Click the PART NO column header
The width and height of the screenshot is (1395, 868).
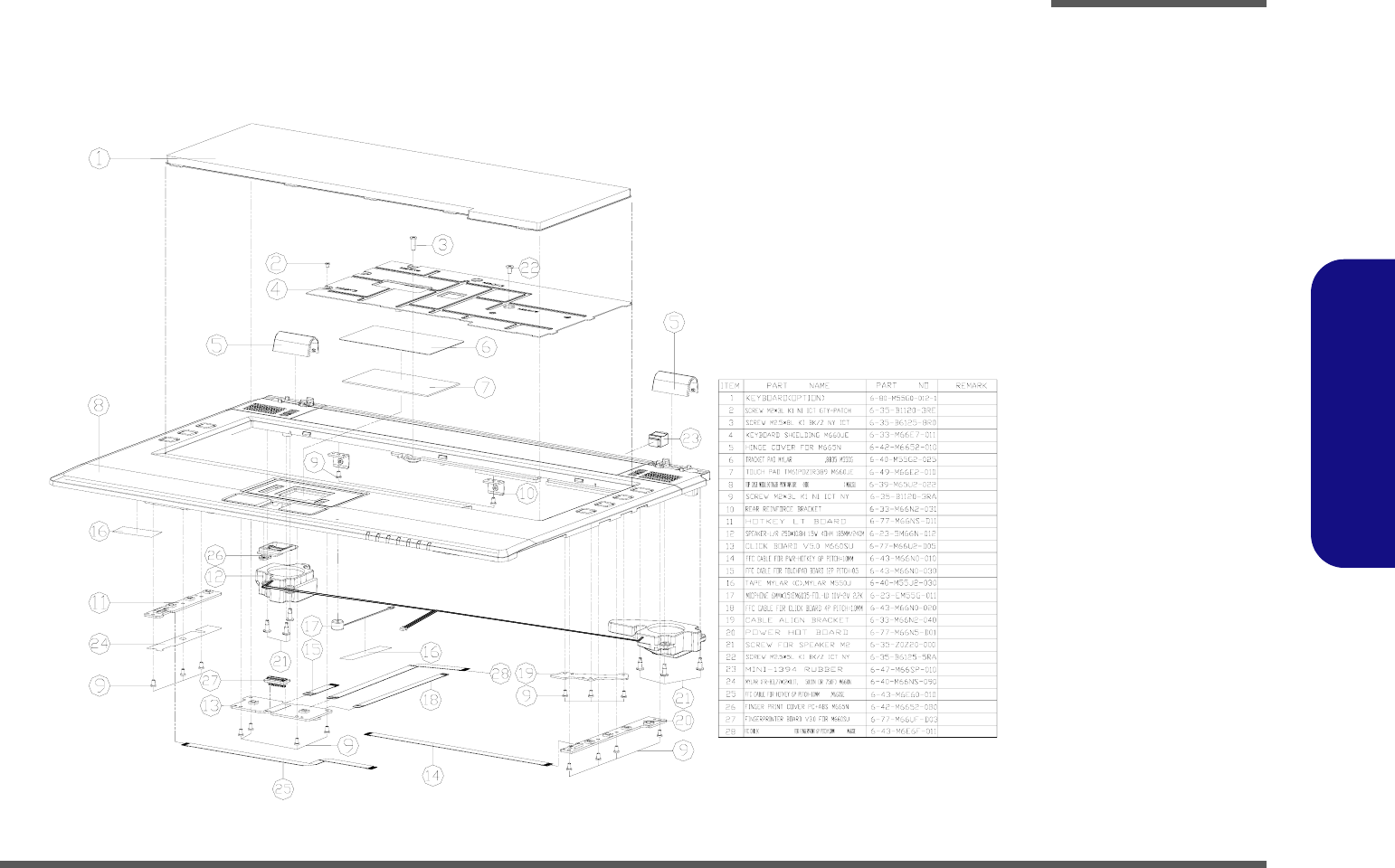point(902,385)
